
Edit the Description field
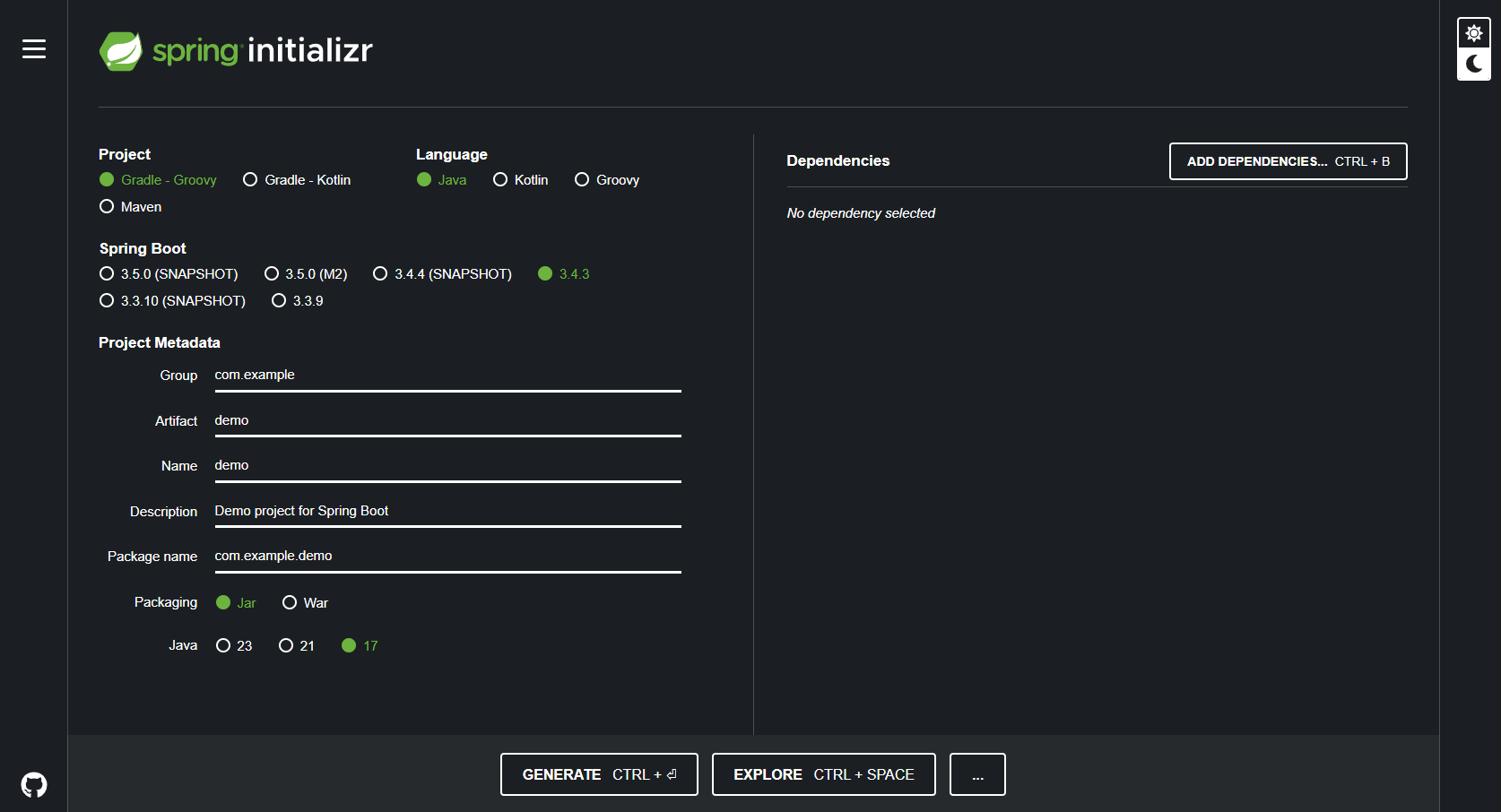(448, 512)
